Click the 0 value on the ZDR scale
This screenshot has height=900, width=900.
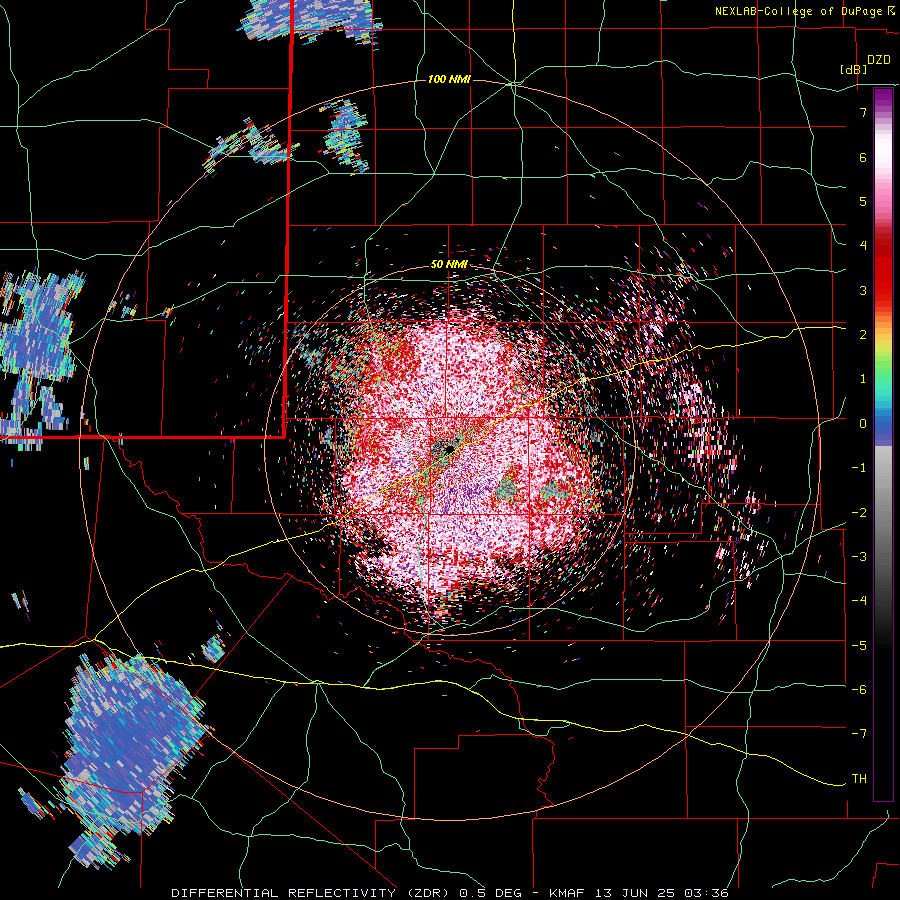(863, 423)
